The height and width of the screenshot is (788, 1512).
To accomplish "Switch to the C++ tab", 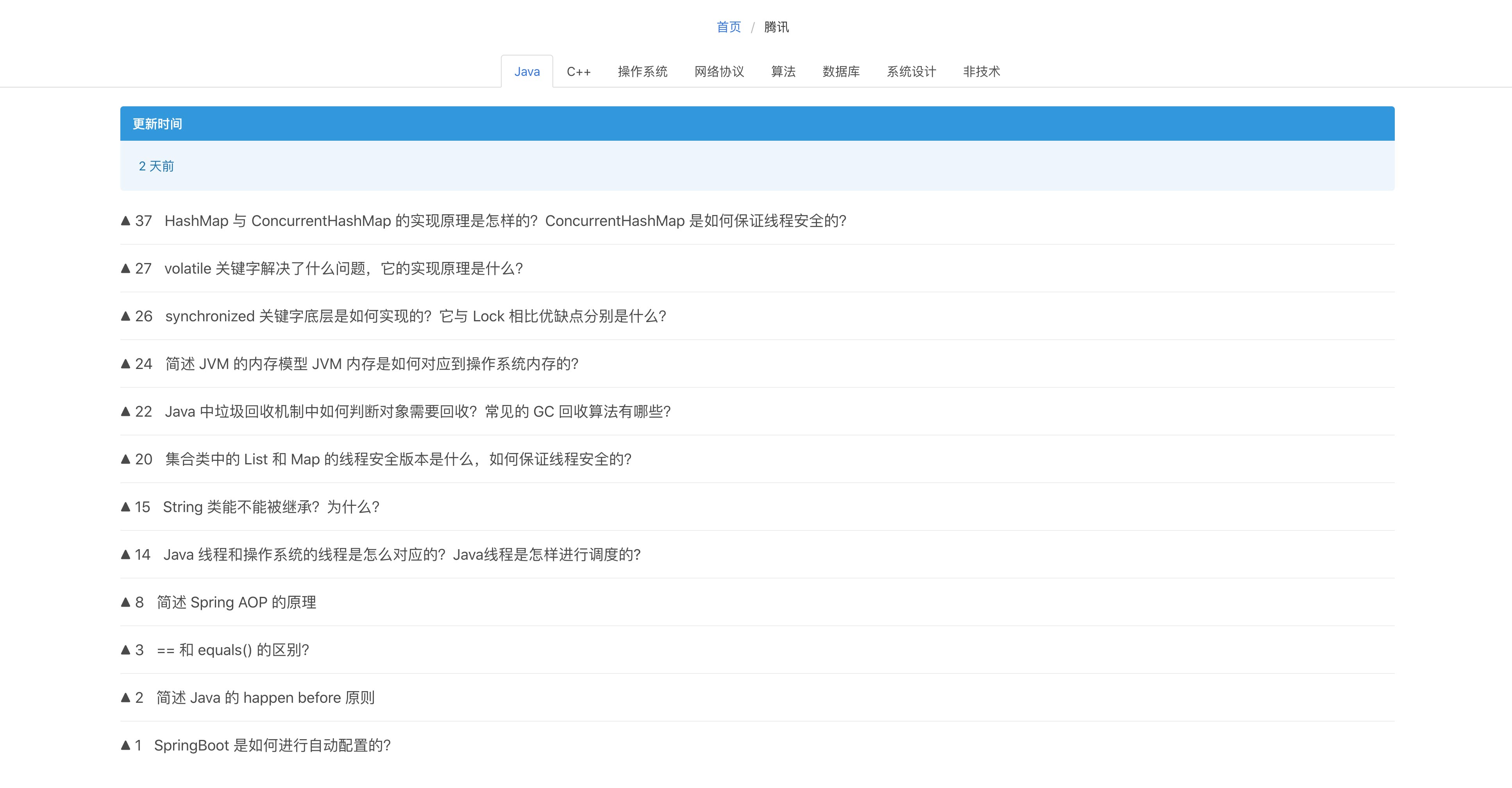I will coord(578,72).
